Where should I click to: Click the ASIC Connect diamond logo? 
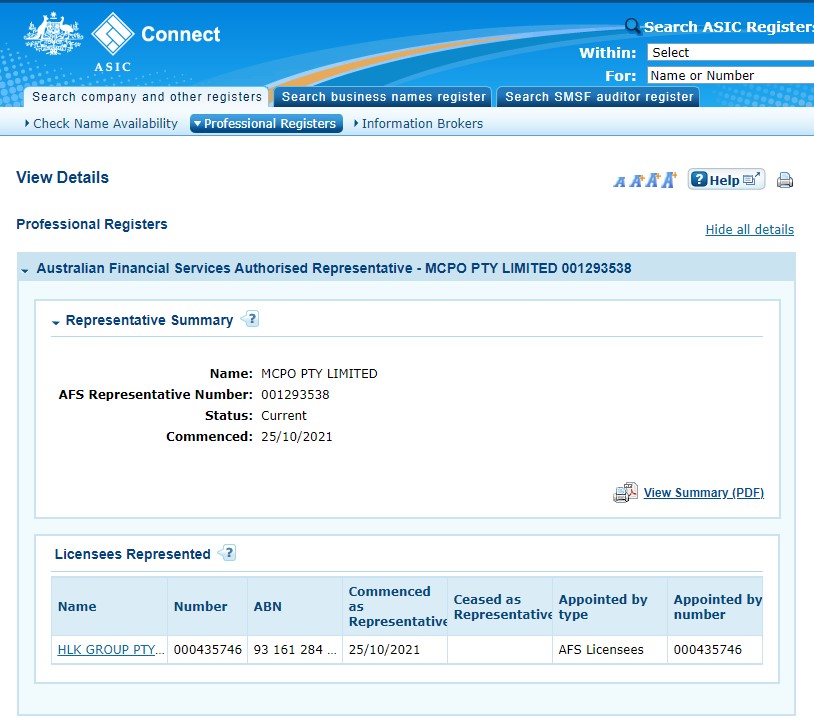pyautogui.click(x=113, y=34)
